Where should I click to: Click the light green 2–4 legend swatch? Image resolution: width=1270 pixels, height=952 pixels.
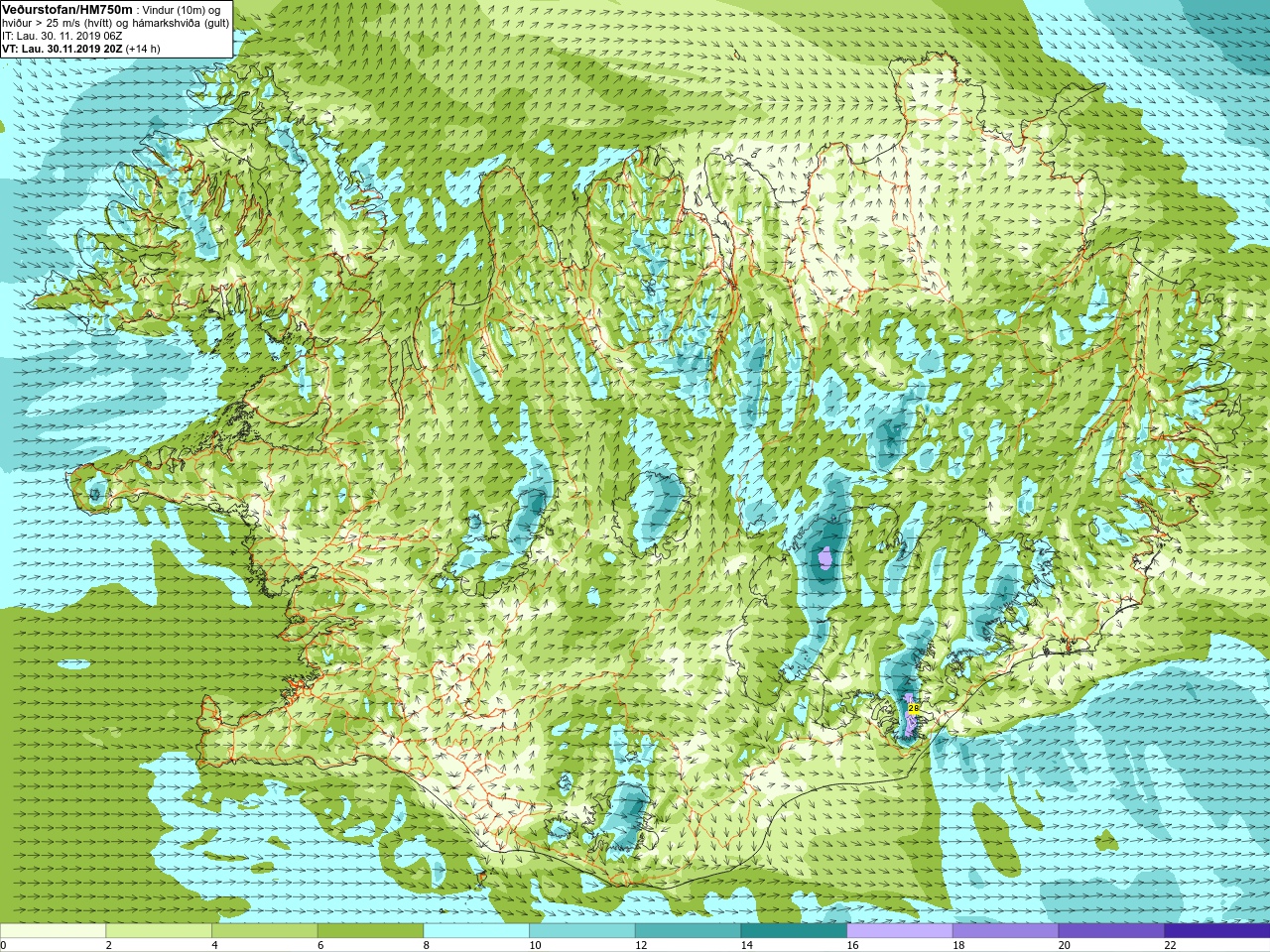pyautogui.click(x=159, y=931)
